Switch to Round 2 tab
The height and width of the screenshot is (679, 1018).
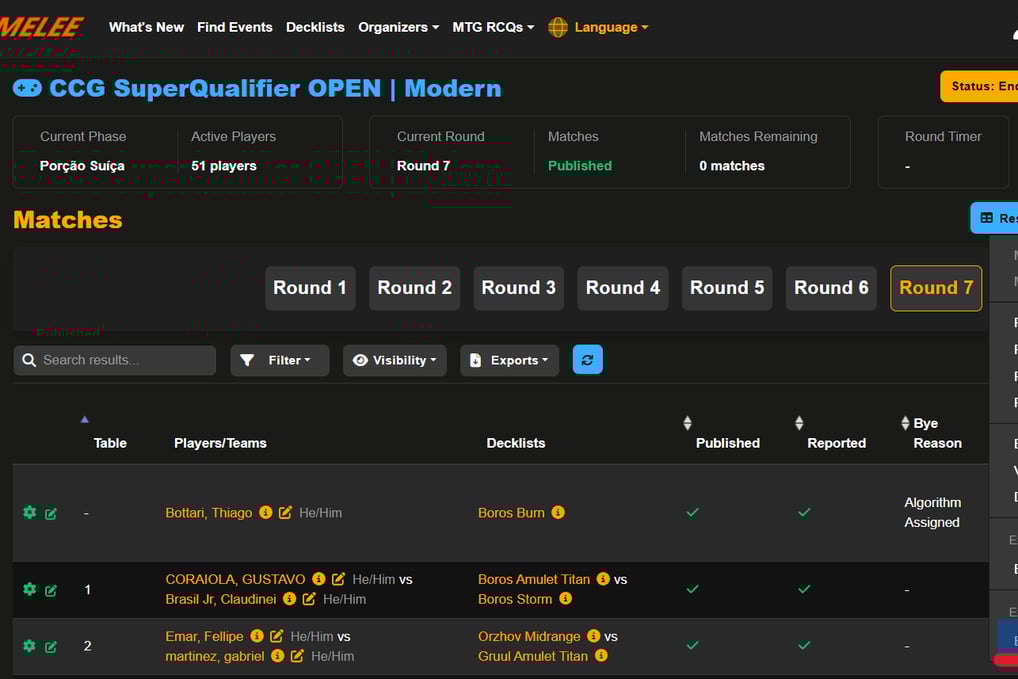click(x=415, y=288)
